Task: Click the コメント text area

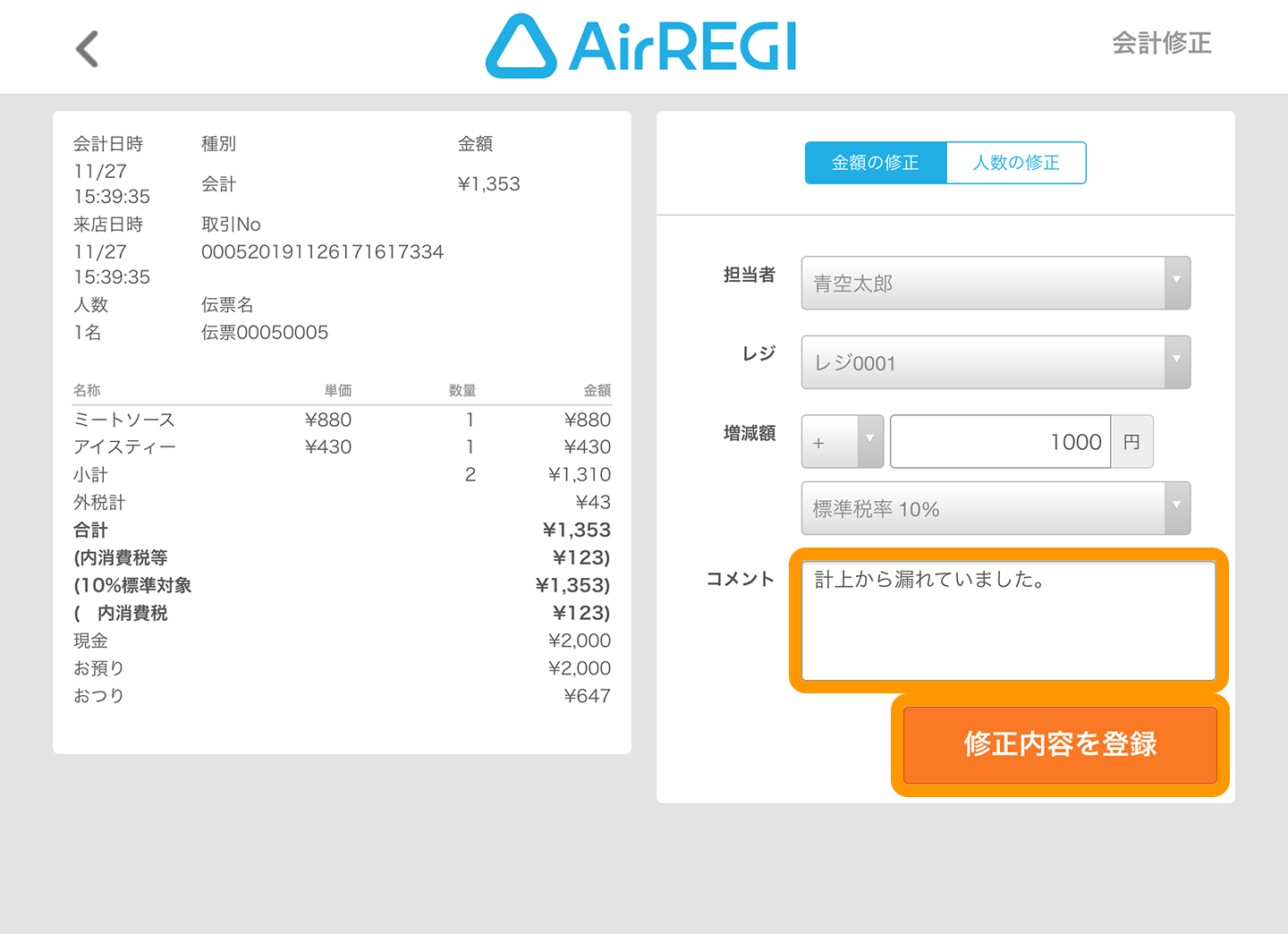Action: (1009, 620)
